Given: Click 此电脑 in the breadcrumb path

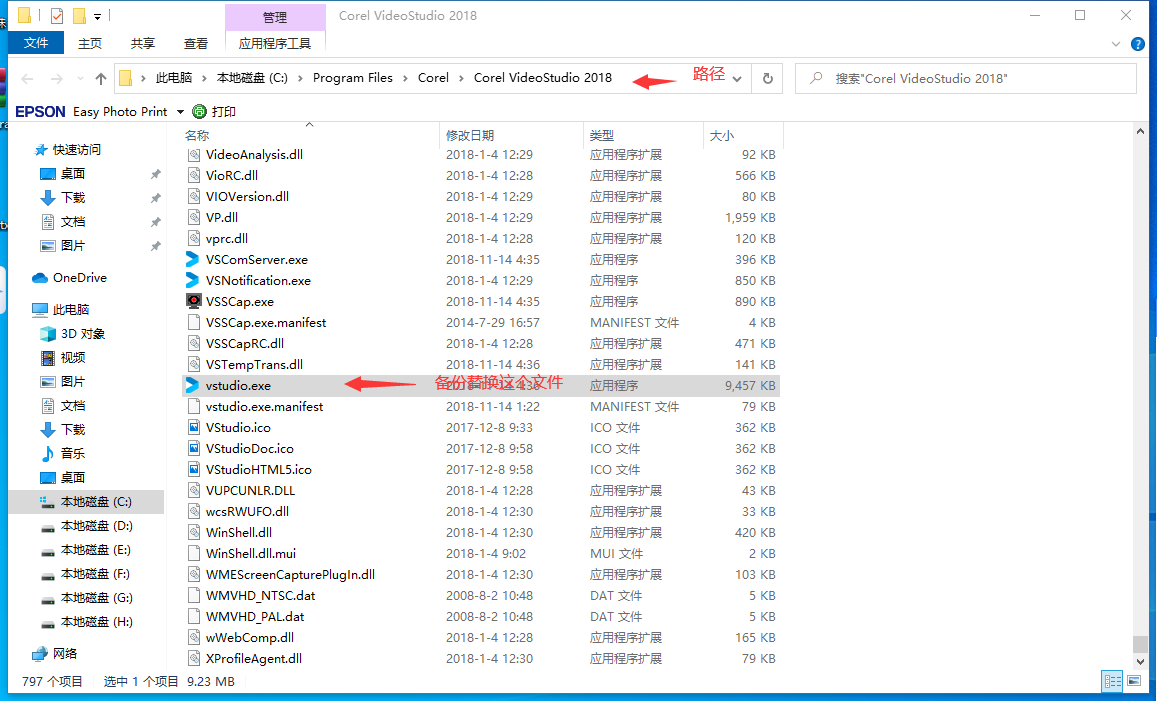Looking at the screenshot, I should (x=174, y=78).
